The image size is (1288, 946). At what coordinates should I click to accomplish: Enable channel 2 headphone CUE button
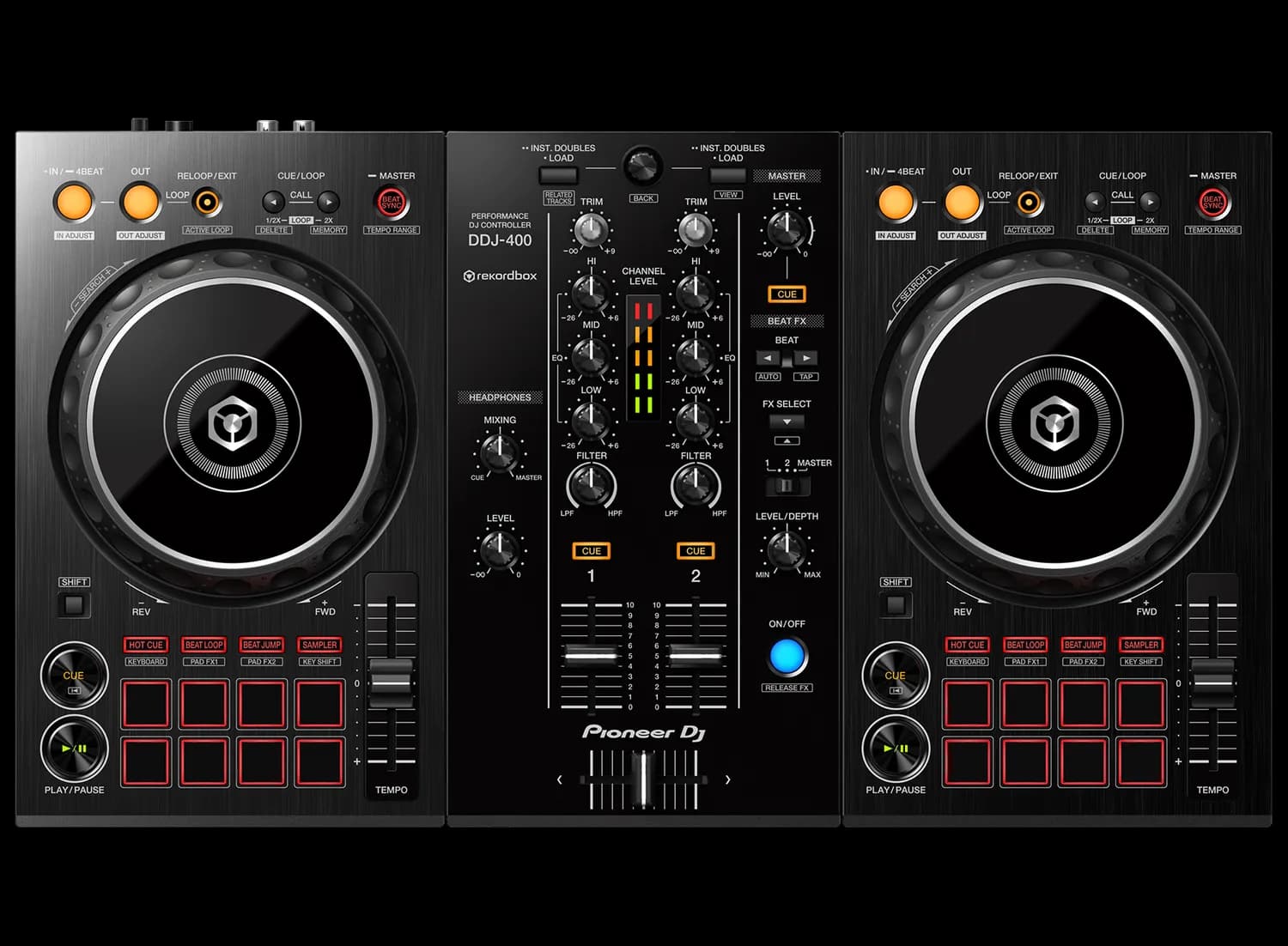coord(696,551)
